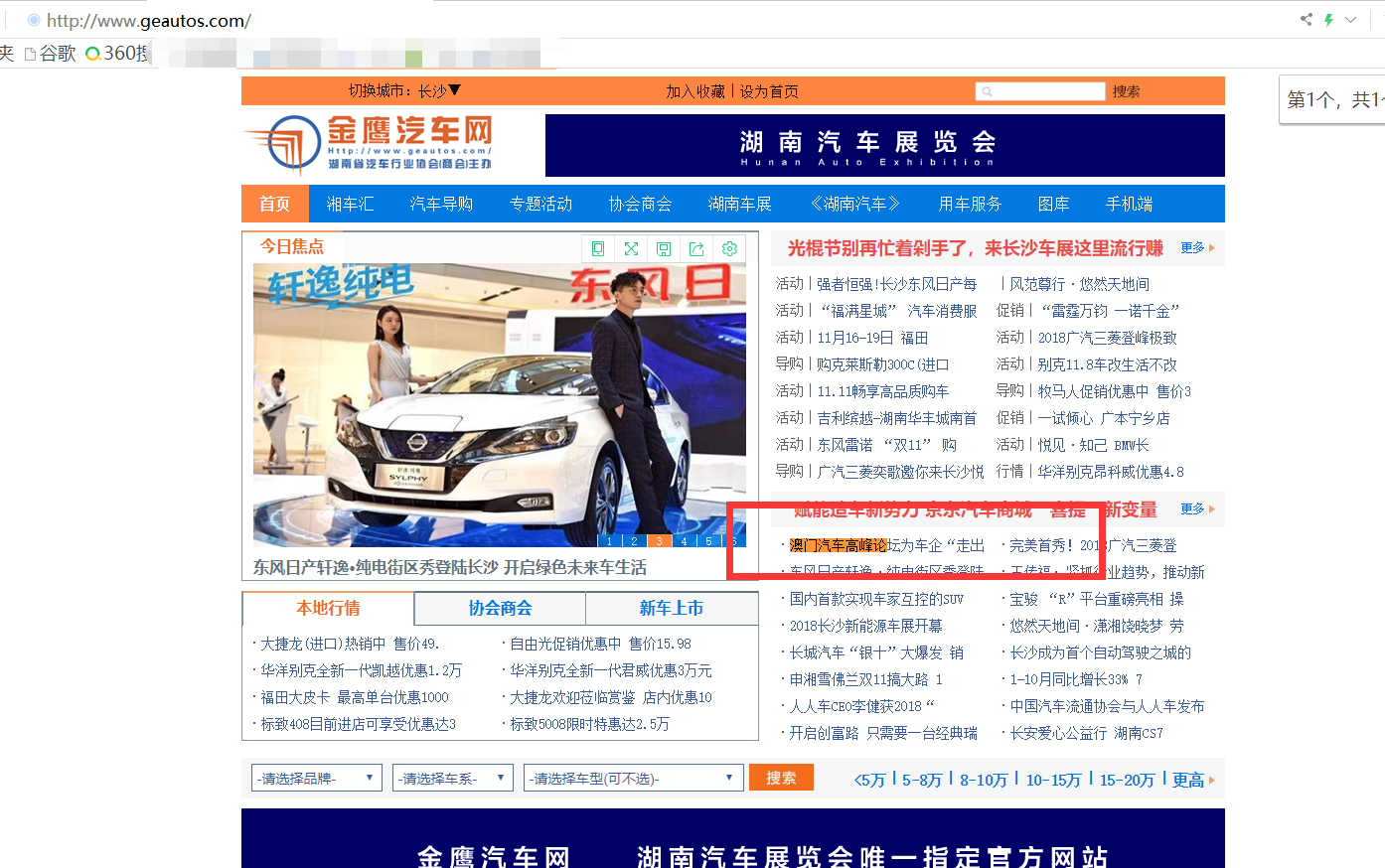Open 汽车导购 navigation item
Screen dimensions: 1385x868
441,204
